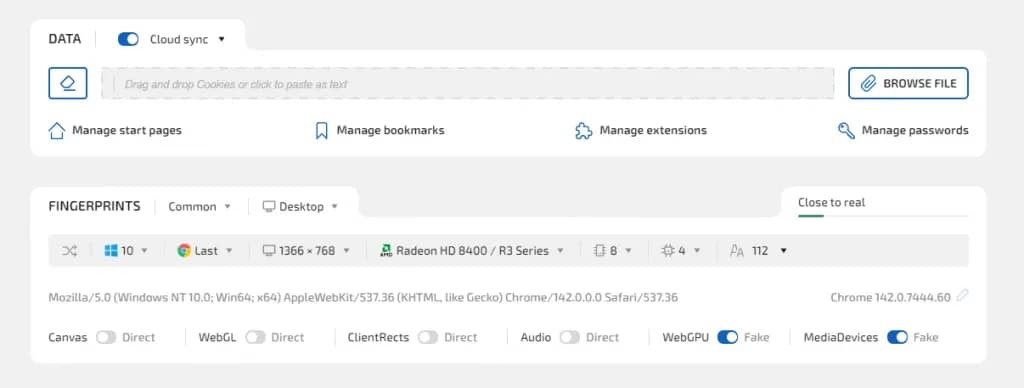Click the pencil edit icon after Chrome version

point(962,296)
